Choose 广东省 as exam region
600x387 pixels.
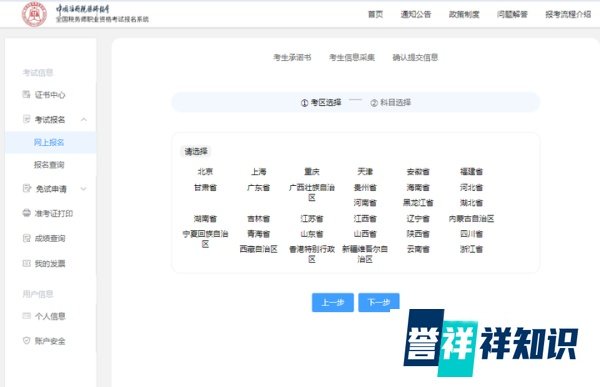click(259, 188)
